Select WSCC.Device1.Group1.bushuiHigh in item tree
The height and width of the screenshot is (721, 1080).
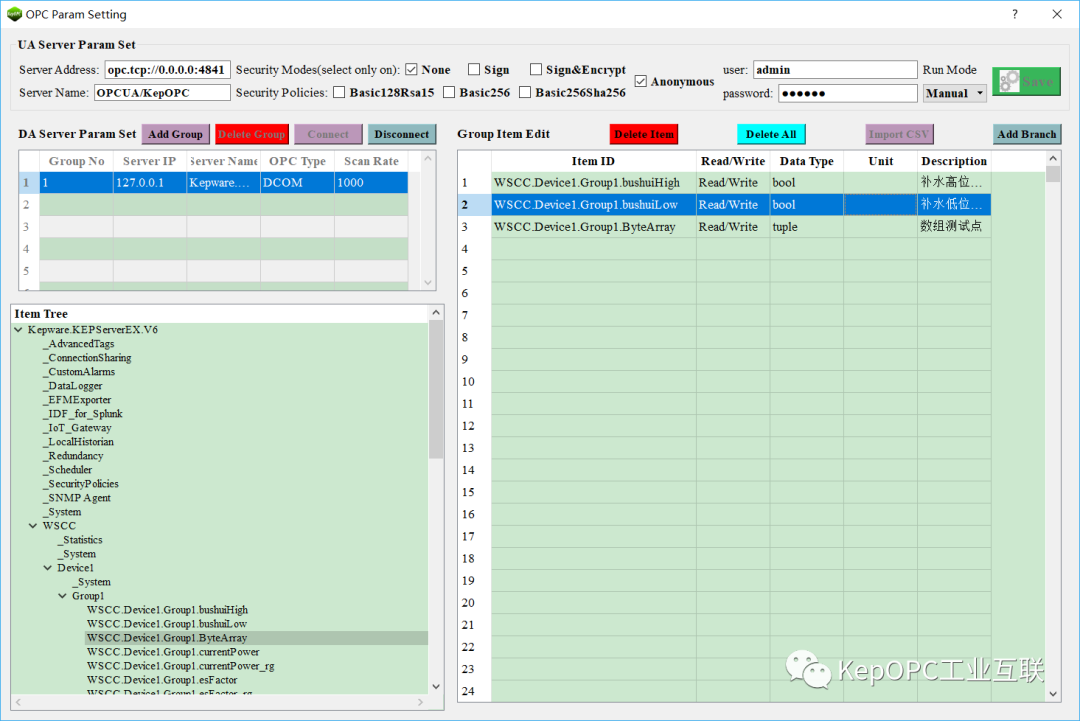(167, 610)
